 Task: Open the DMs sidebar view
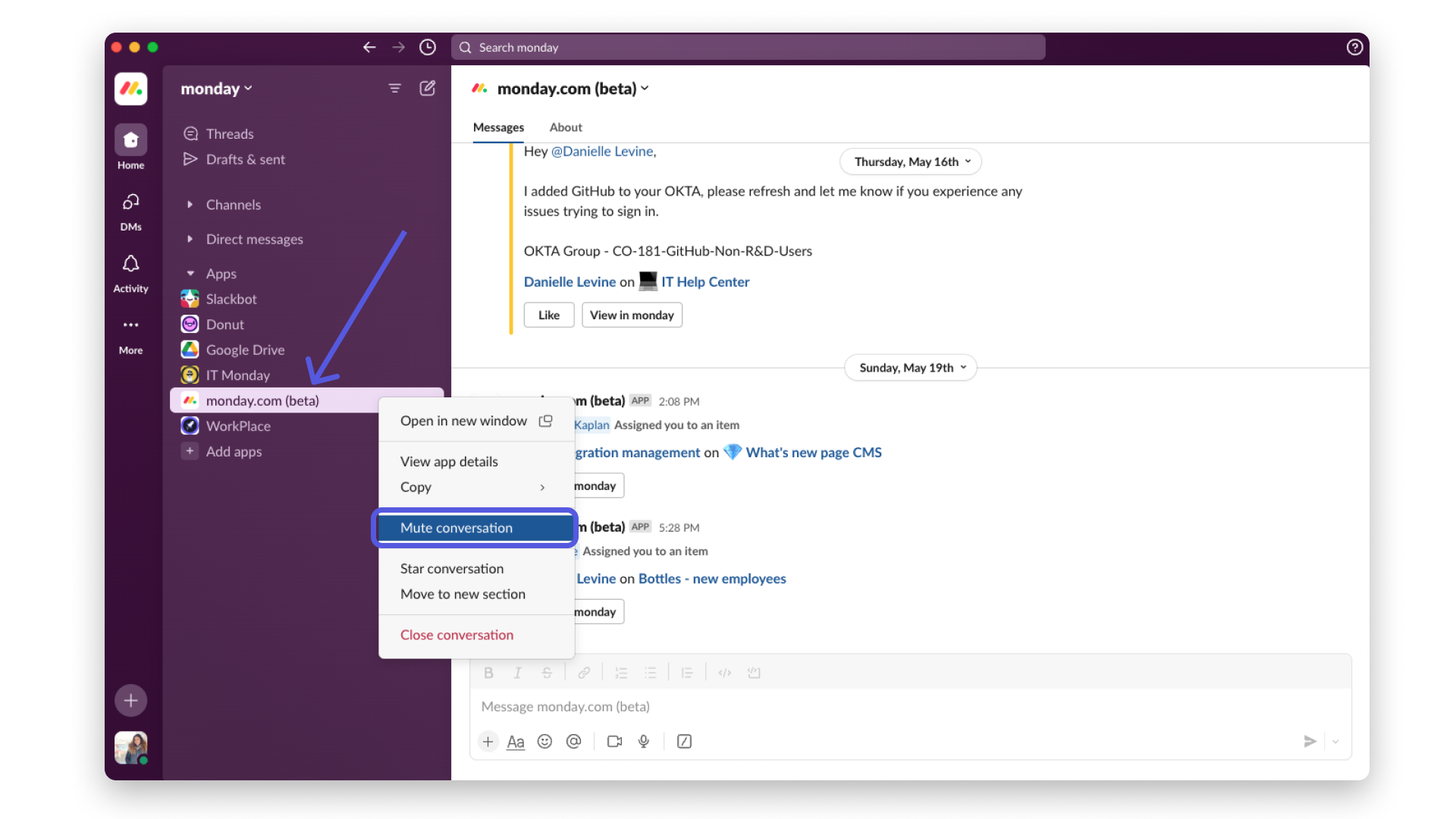coord(130,212)
